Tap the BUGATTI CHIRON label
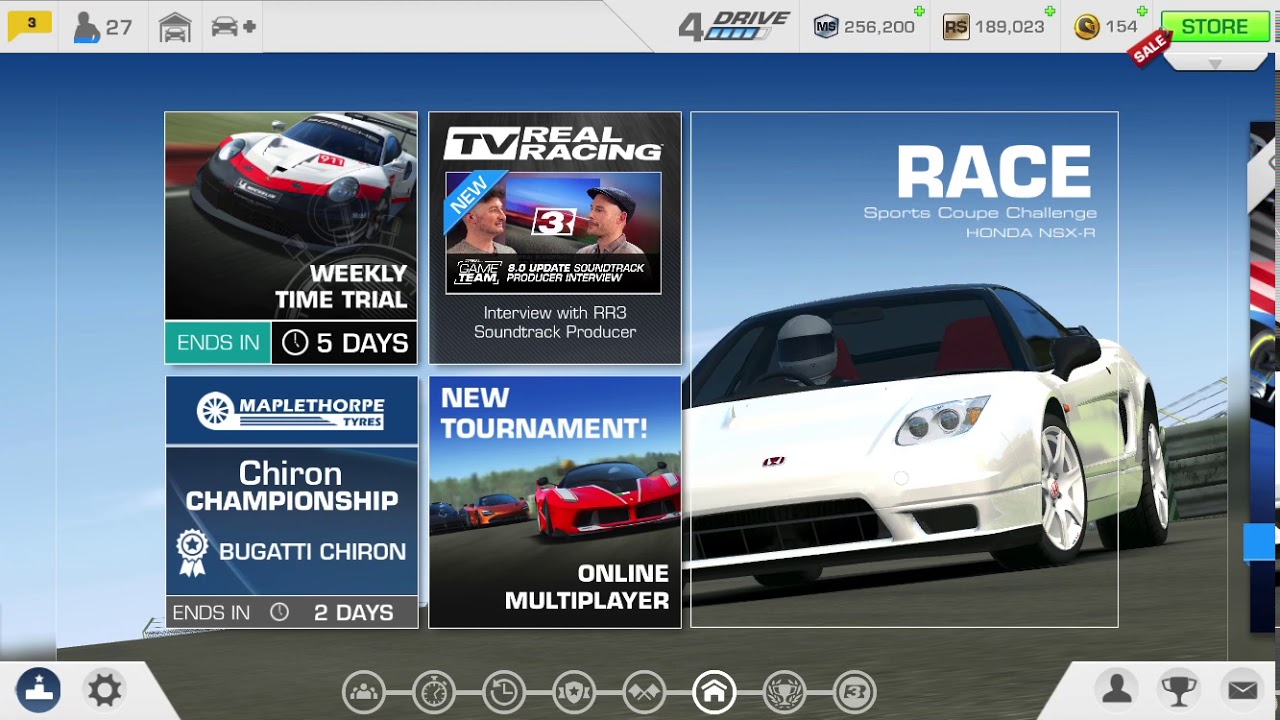 pyautogui.click(x=312, y=551)
